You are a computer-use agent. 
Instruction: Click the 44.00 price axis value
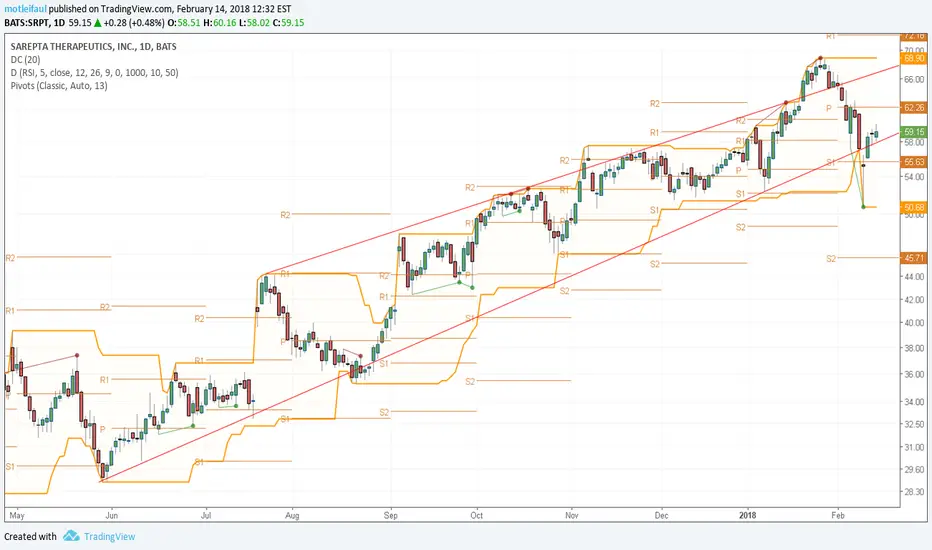pos(914,276)
